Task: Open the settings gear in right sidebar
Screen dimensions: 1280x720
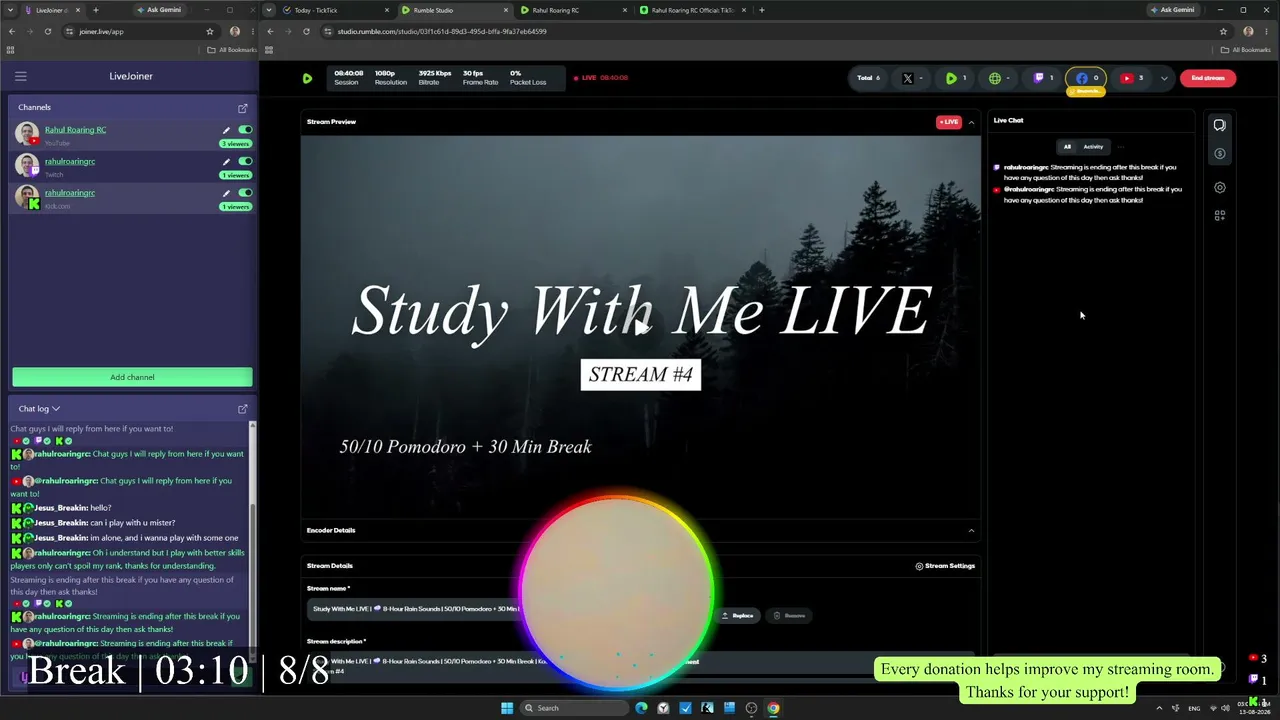Action: point(1219,187)
